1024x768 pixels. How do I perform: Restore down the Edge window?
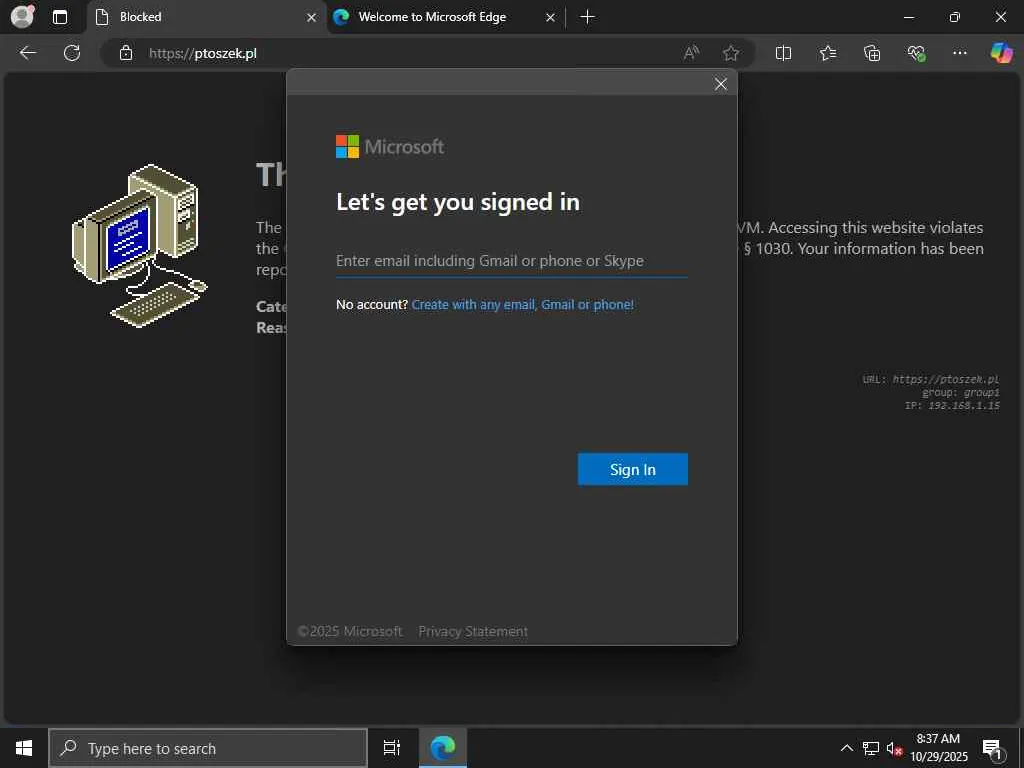[x=954, y=17]
